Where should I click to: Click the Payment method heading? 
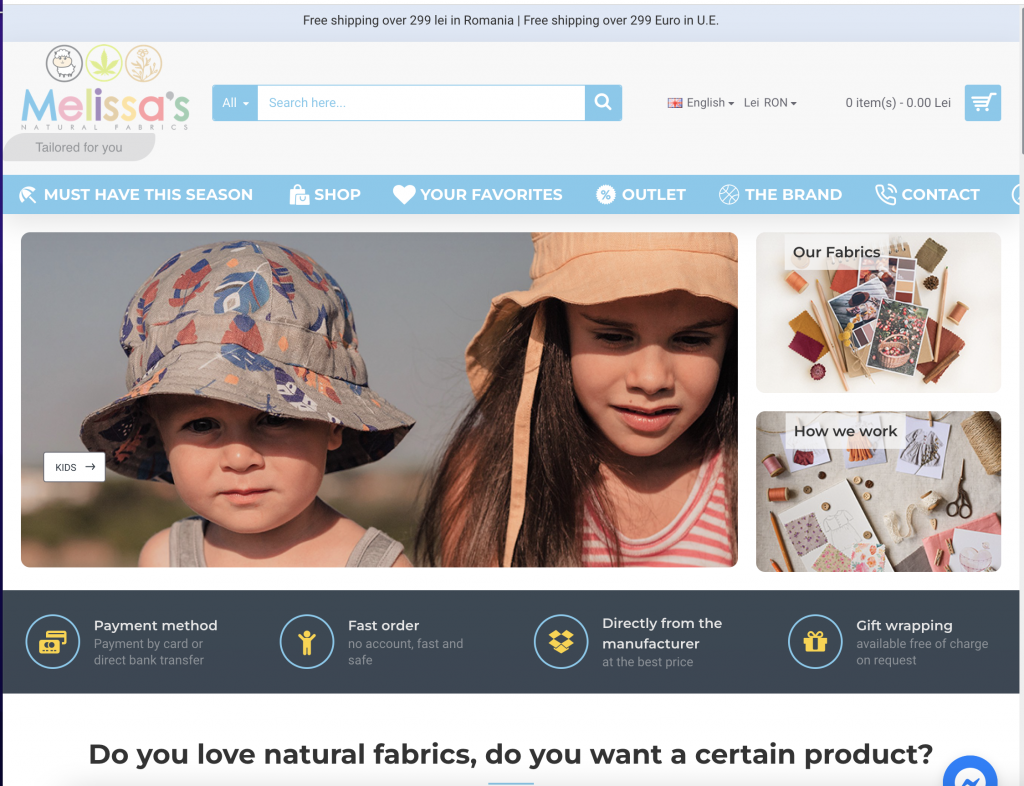pyautogui.click(x=155, y=625)
